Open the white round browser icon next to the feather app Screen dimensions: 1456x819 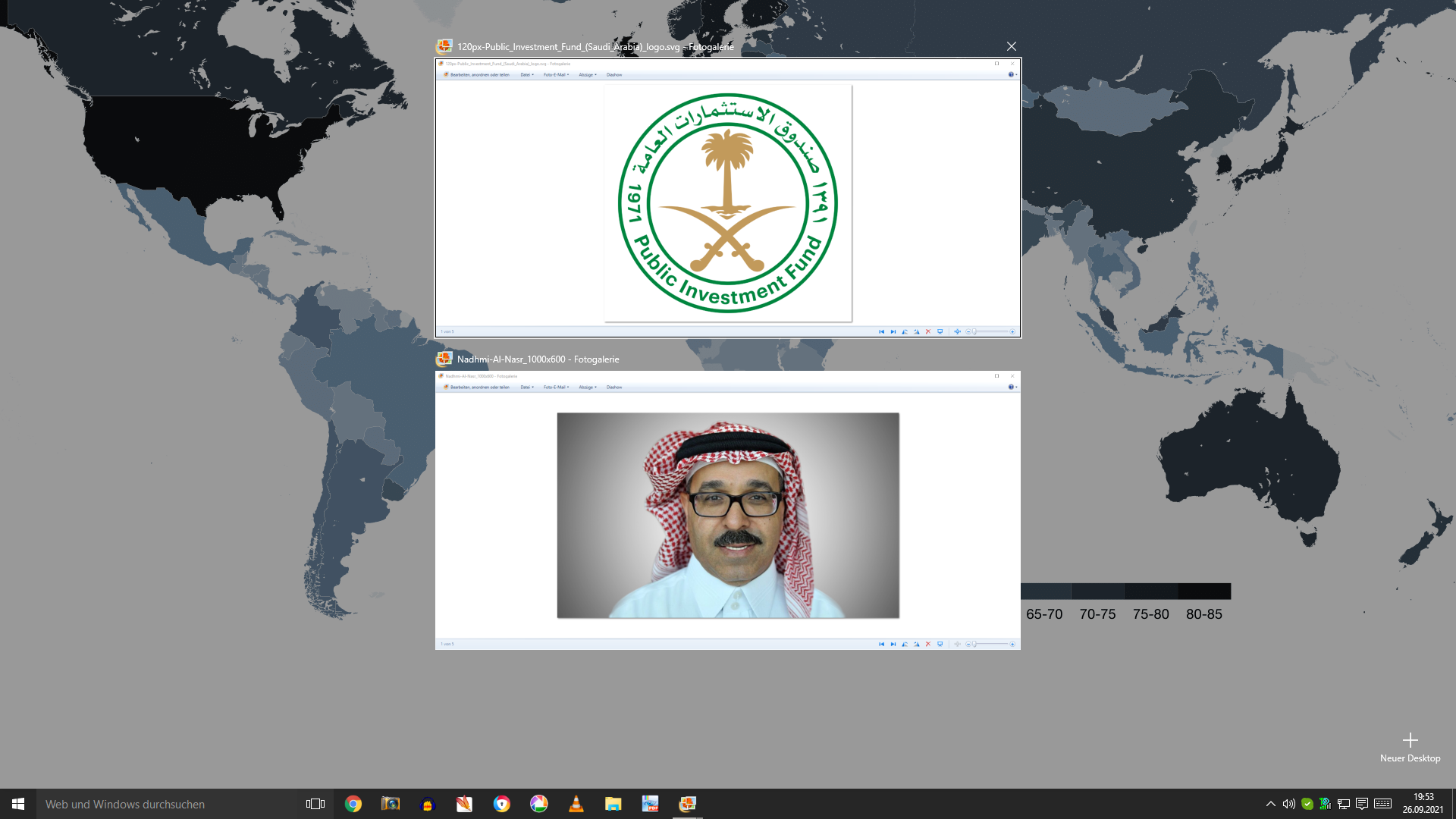(x=502, y=804)
